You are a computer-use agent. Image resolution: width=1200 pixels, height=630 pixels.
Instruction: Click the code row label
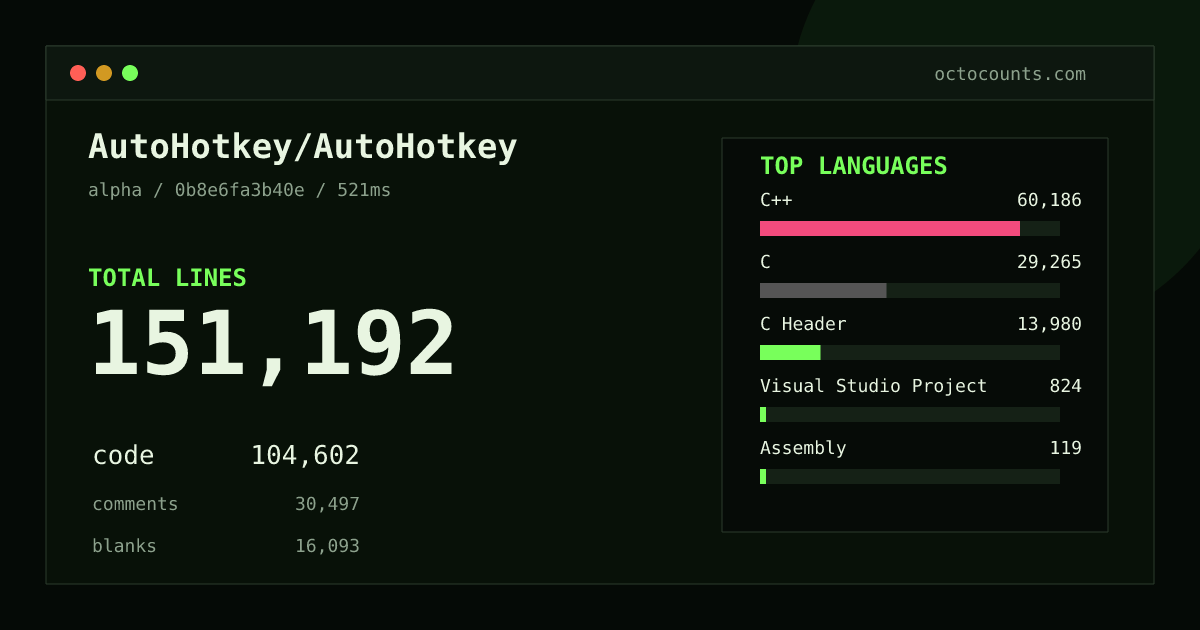pyautogui.click(x=123, y=456)
